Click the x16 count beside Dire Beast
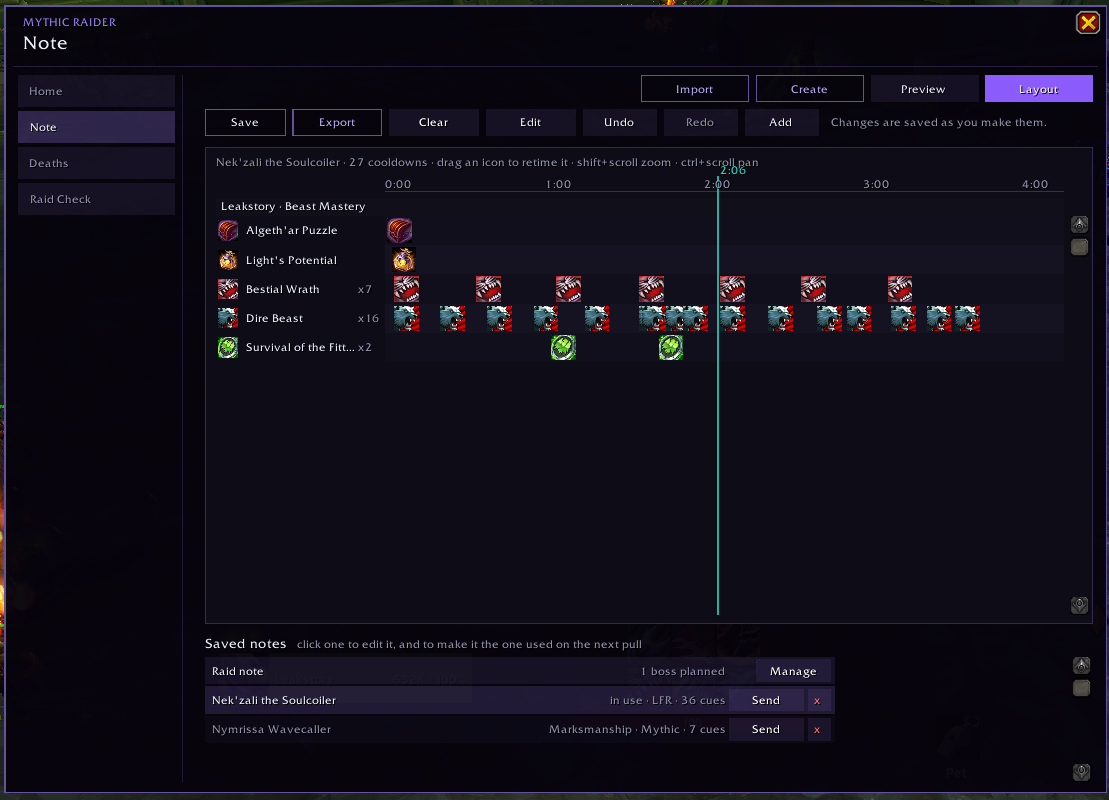 point(368,318)
